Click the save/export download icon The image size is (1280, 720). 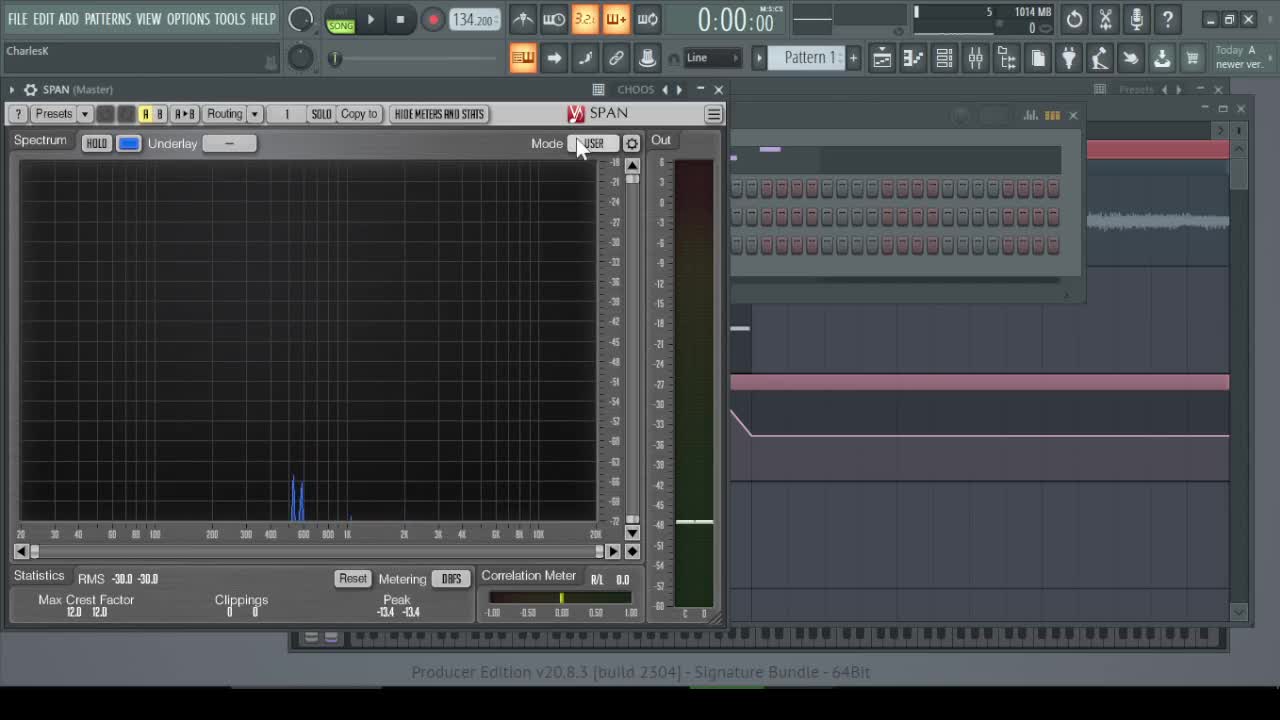pyautogui.click(x=1162, y=59)
